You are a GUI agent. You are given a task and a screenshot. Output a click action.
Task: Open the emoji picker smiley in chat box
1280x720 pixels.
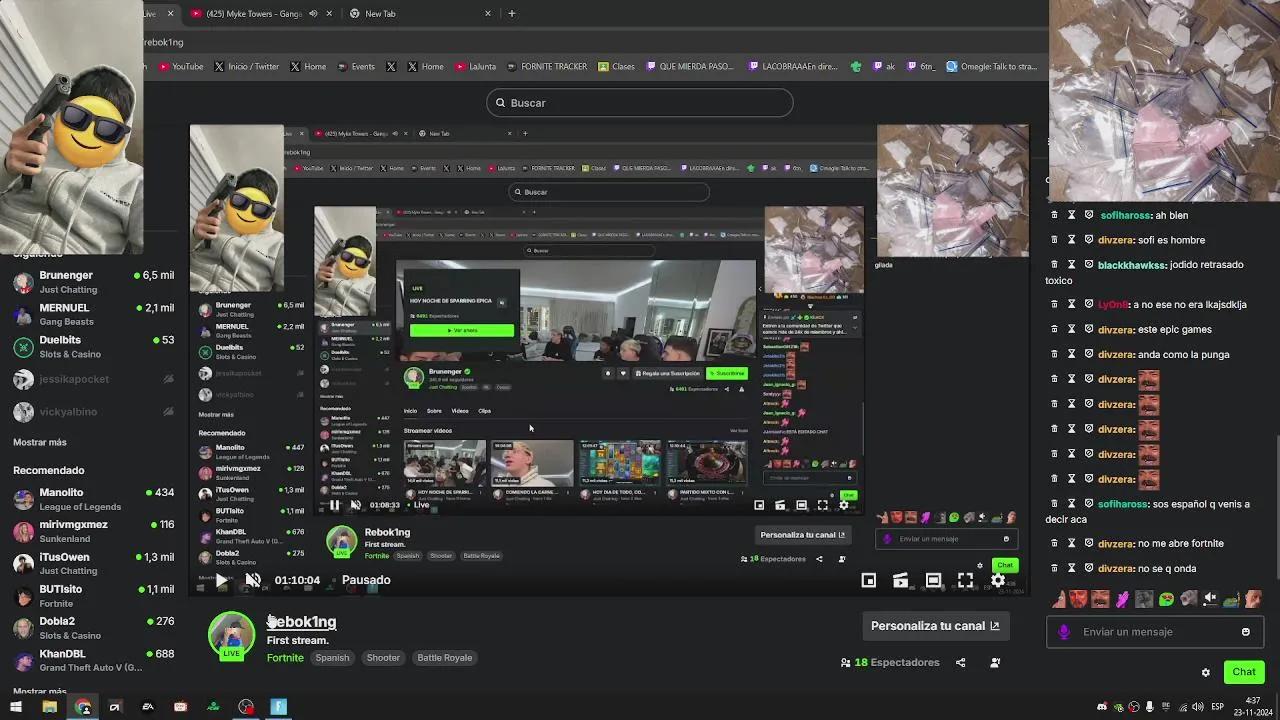click(1245, 632)
